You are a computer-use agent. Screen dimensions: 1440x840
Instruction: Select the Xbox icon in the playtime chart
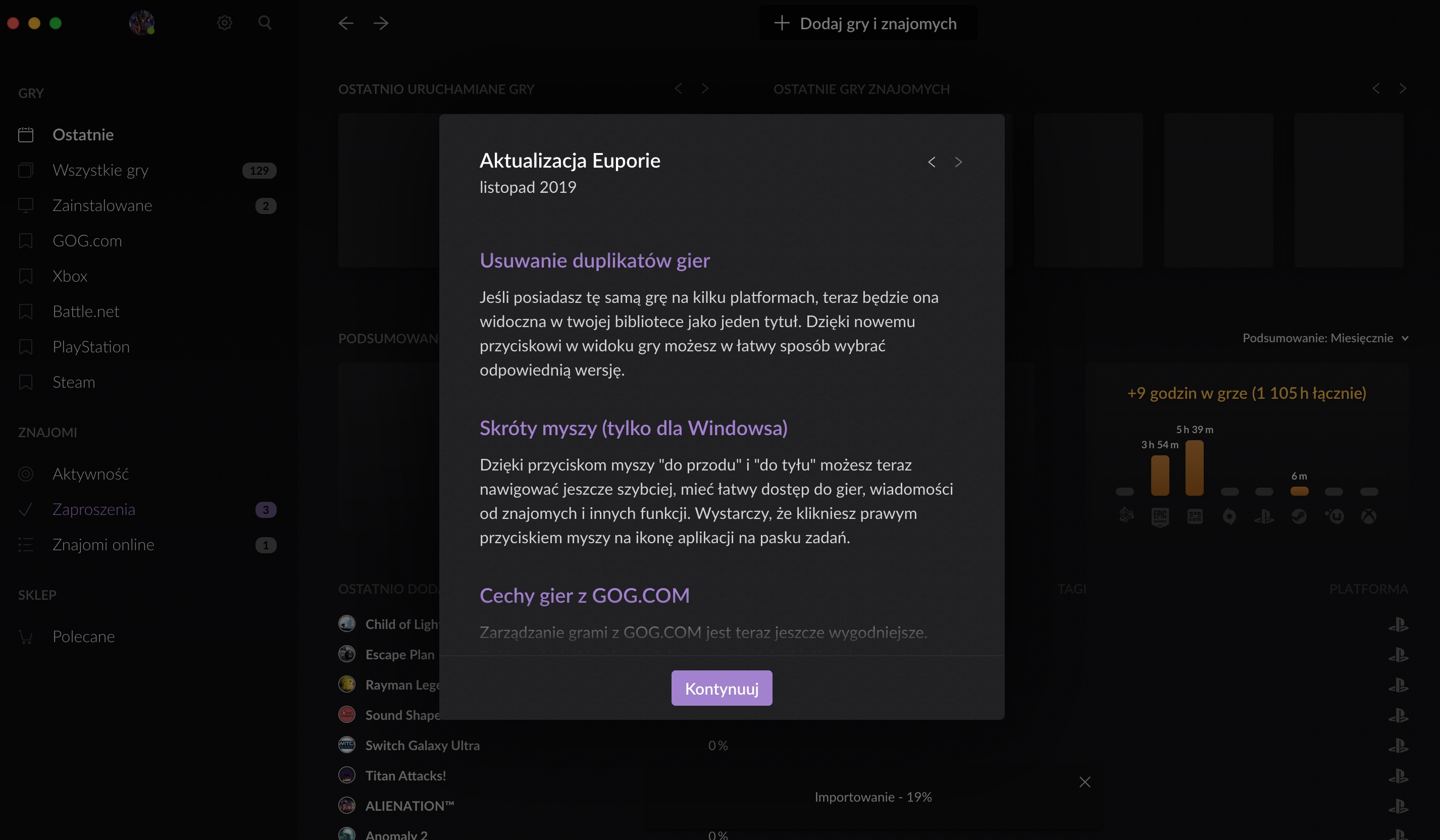[x=1369, y=516]
